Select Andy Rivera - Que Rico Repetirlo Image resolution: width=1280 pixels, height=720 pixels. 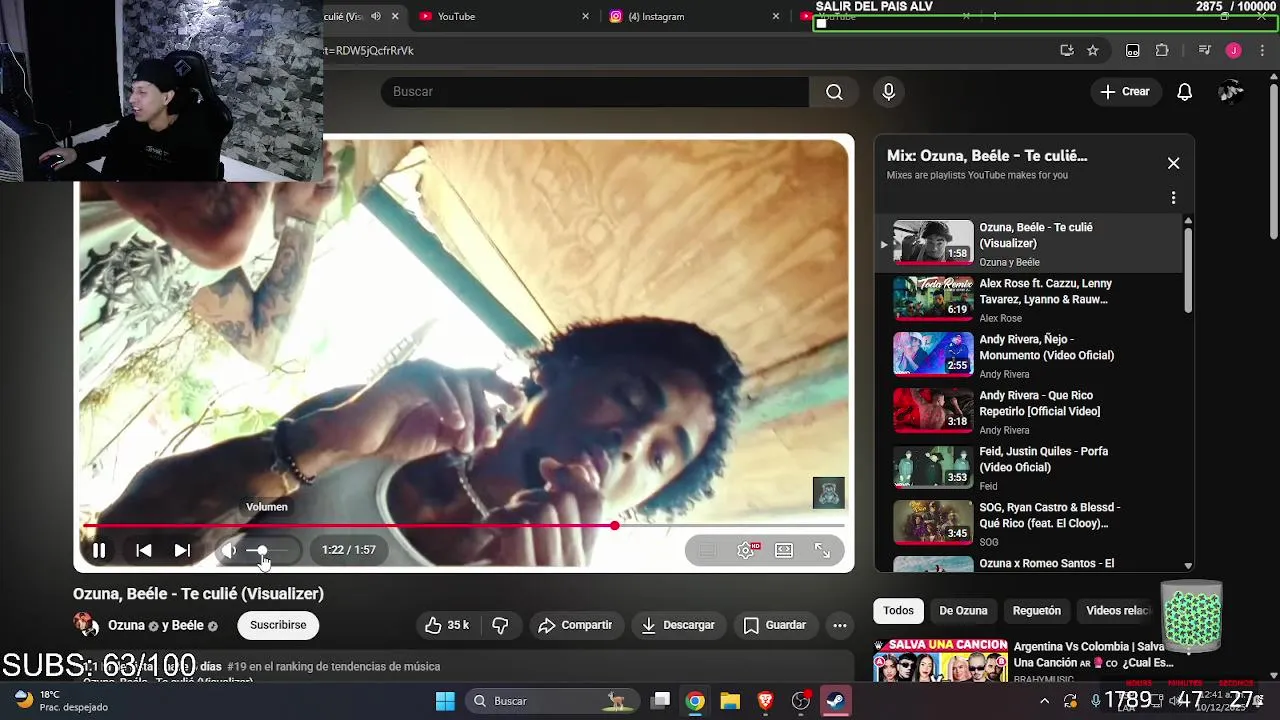1028,412
